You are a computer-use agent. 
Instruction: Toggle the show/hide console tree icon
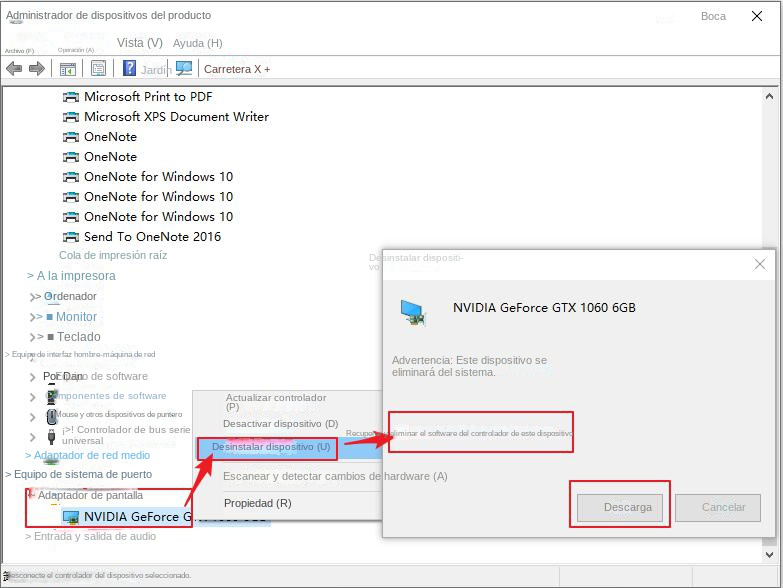(67, 68)
